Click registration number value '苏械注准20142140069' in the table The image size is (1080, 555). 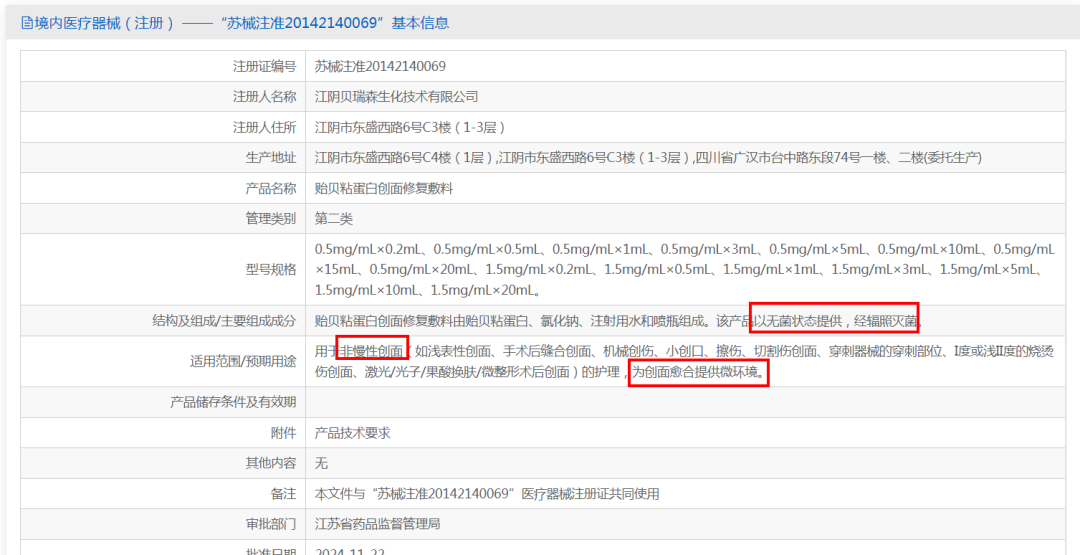380,67
